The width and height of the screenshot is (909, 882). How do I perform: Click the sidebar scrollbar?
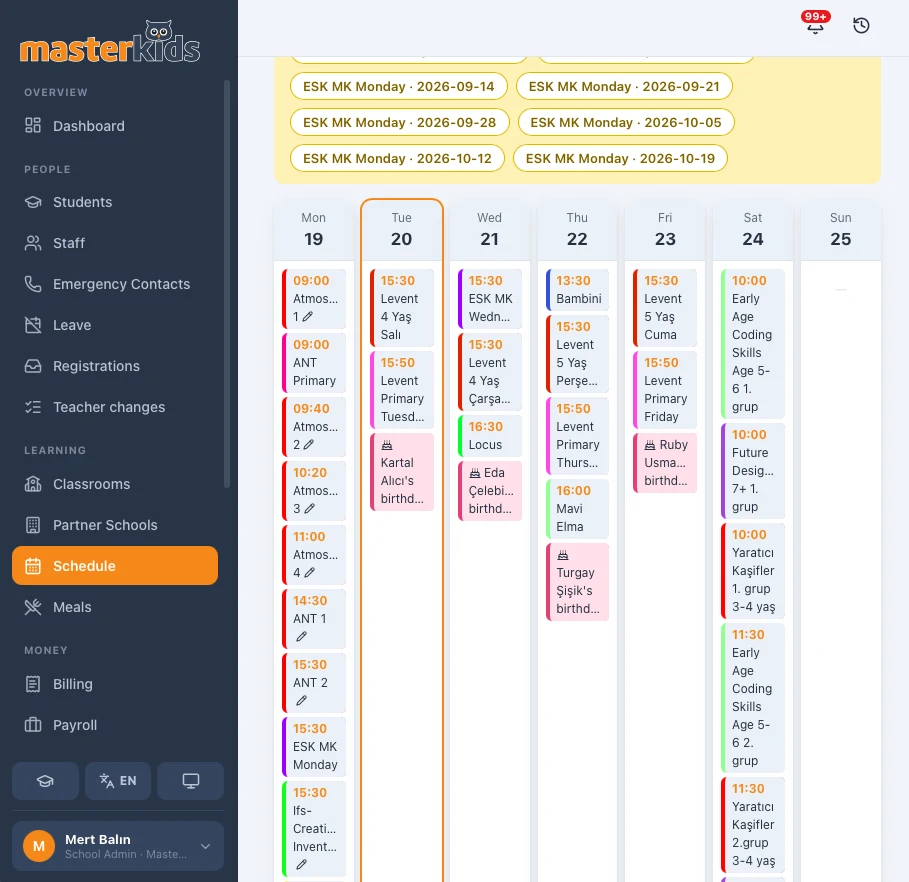coord(227,284)
